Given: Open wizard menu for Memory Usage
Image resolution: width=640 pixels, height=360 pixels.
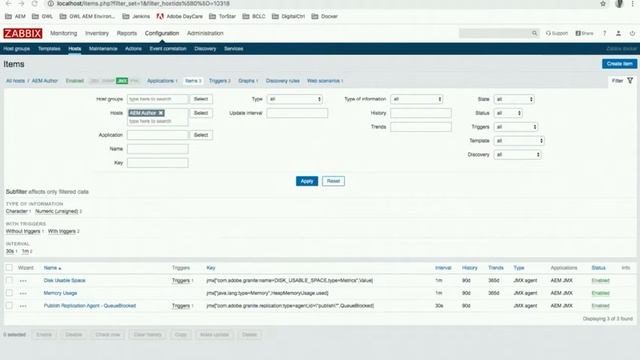Looking at the screenshot, I should click(23, 293).
